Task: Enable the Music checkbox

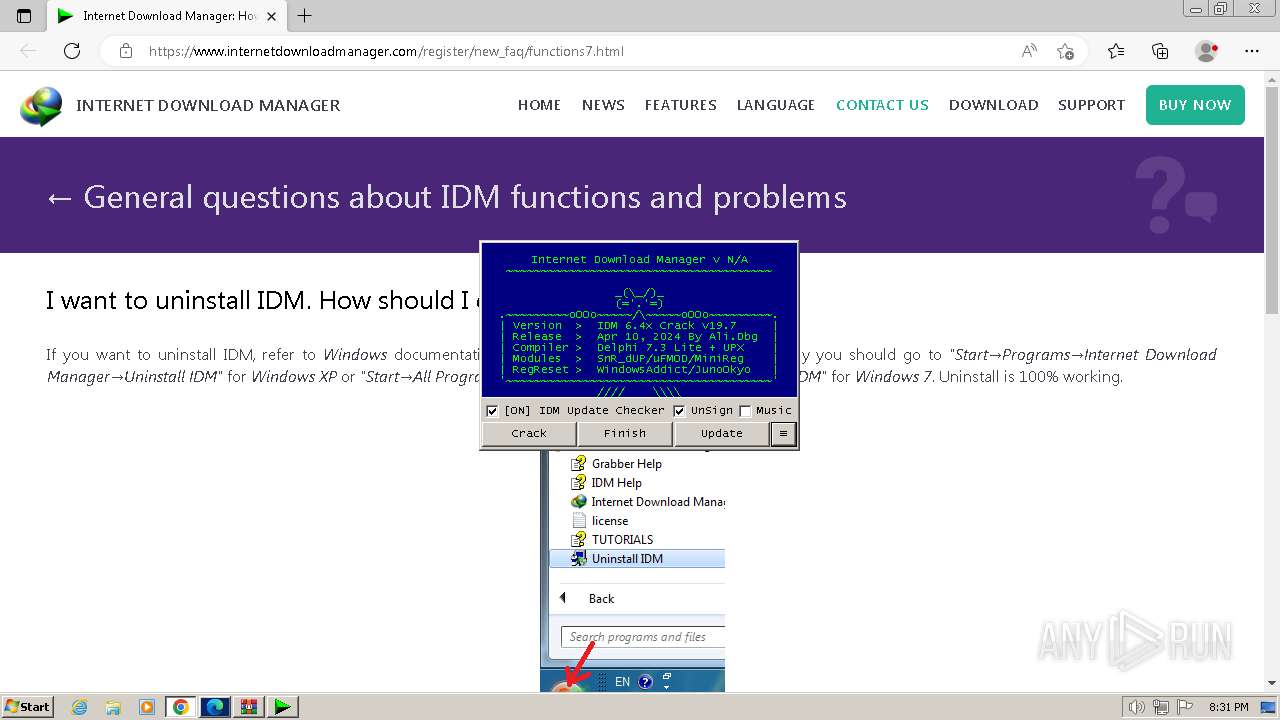Action: coord(745,410)
